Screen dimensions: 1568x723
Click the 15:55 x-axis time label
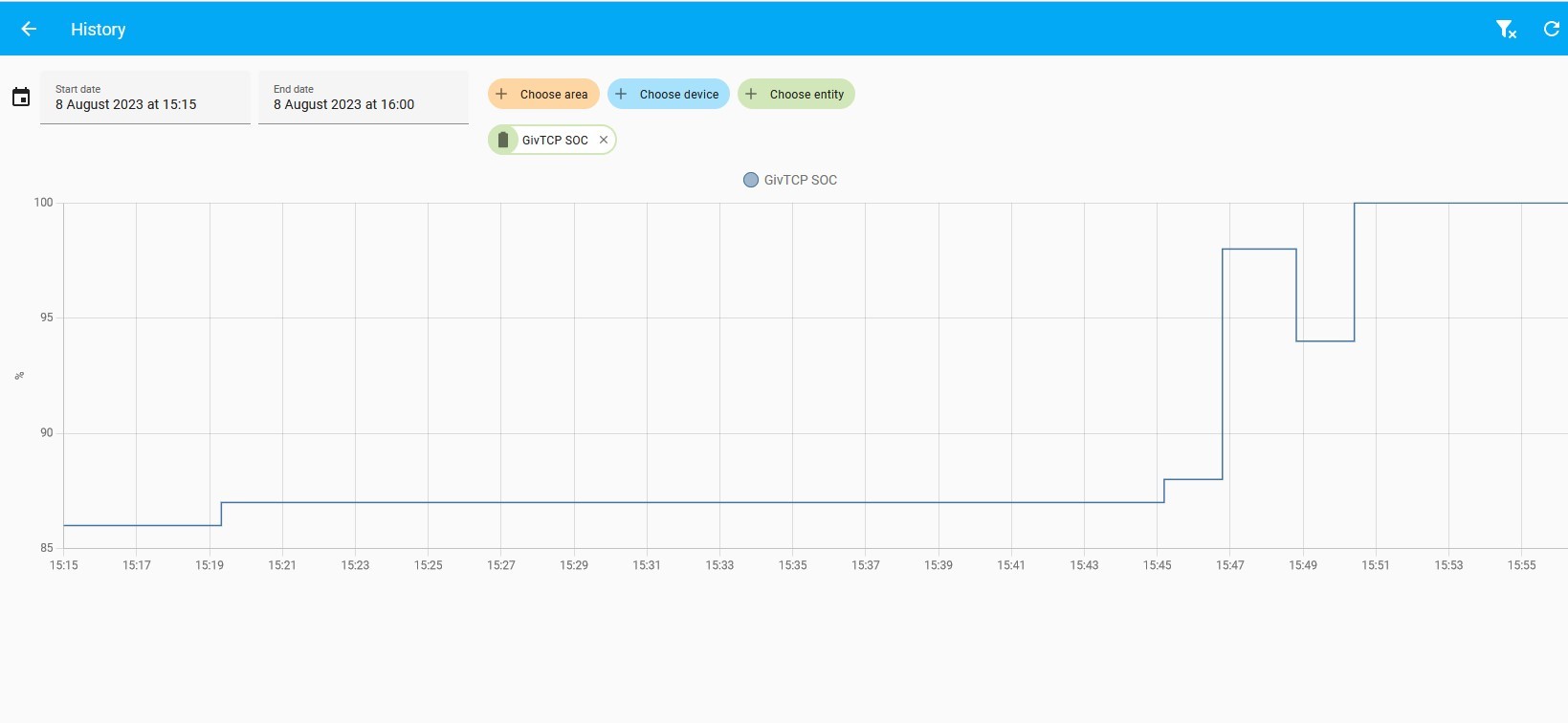click(x=1522, y=565)
